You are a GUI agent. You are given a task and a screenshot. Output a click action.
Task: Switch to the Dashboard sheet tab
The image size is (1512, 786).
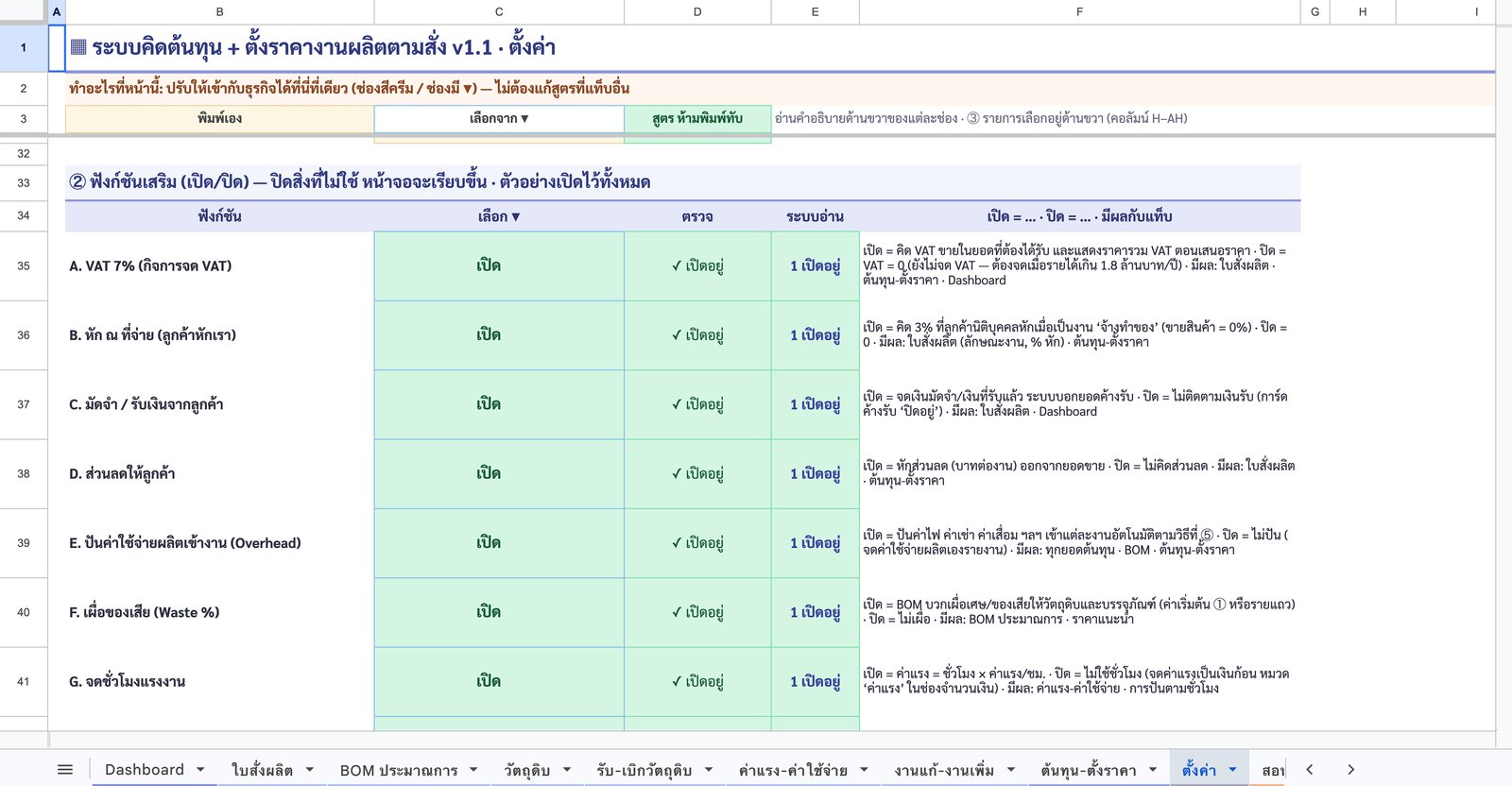coord(145,770)
